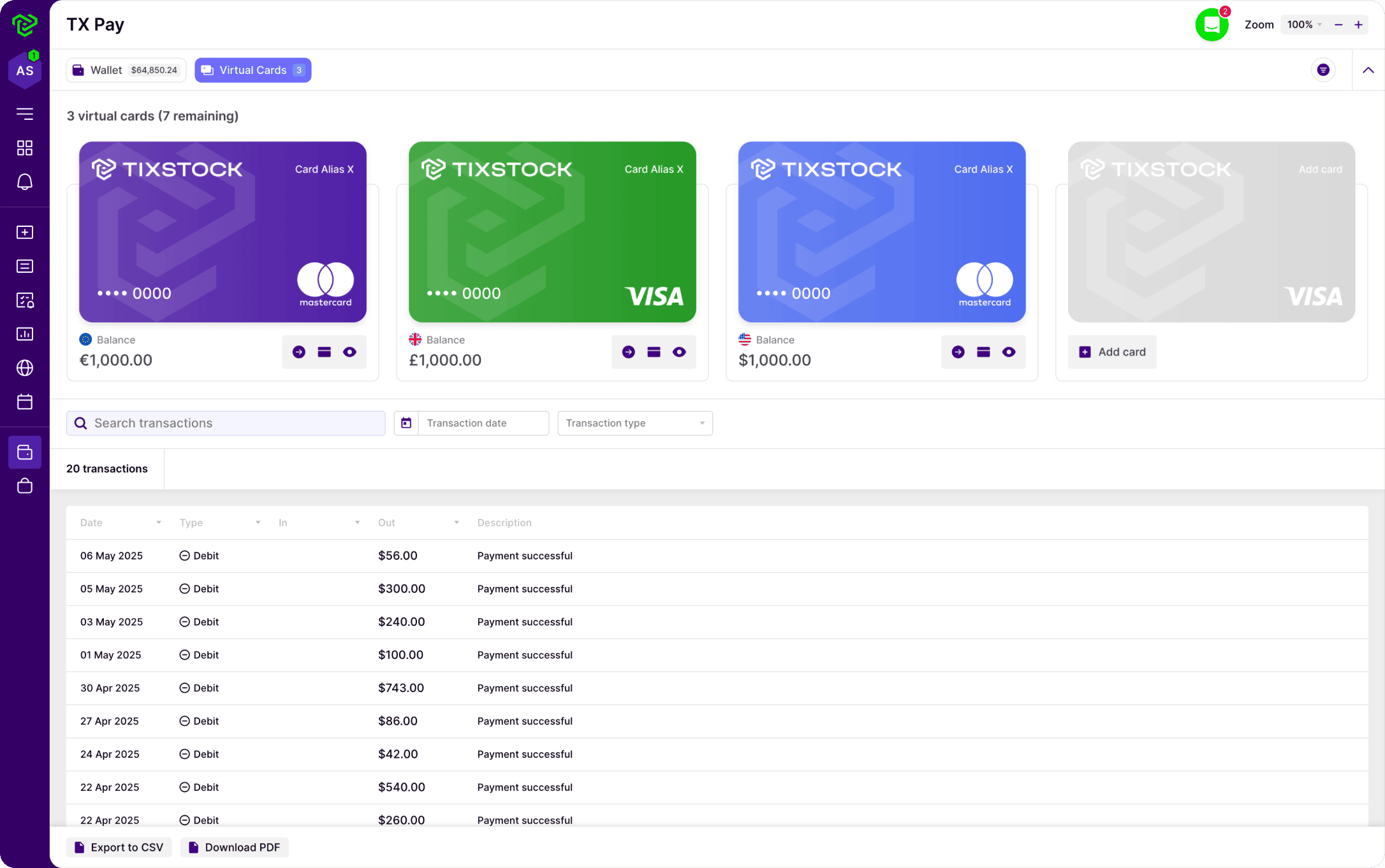Open the list lines icon in sidebar

(25, 266)
